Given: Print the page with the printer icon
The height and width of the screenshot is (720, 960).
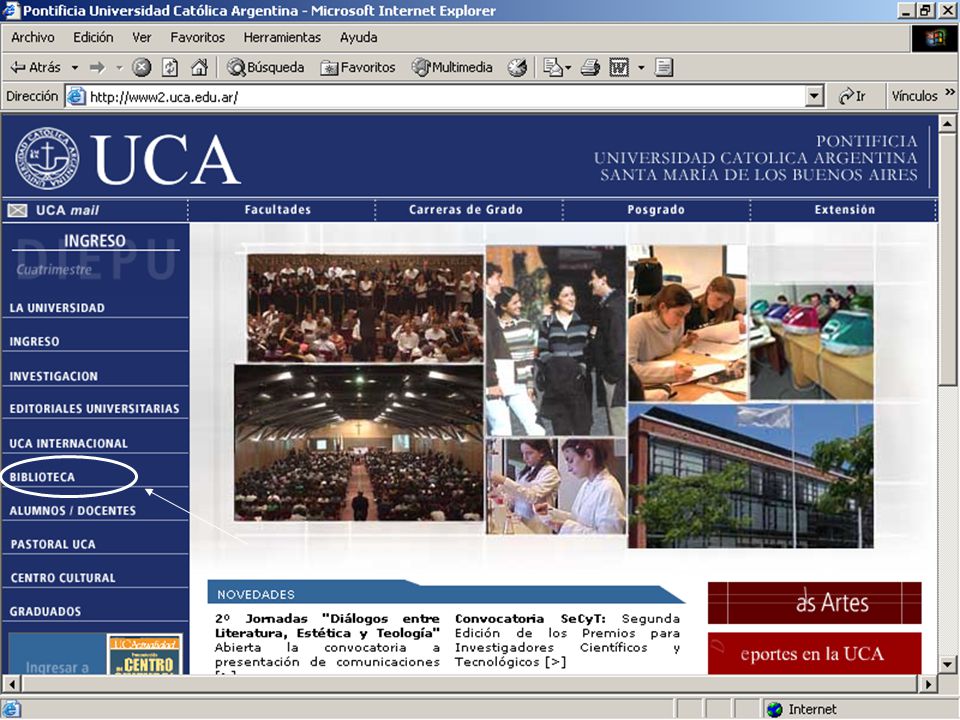Looking at the screenshot, I should (590, 67).
